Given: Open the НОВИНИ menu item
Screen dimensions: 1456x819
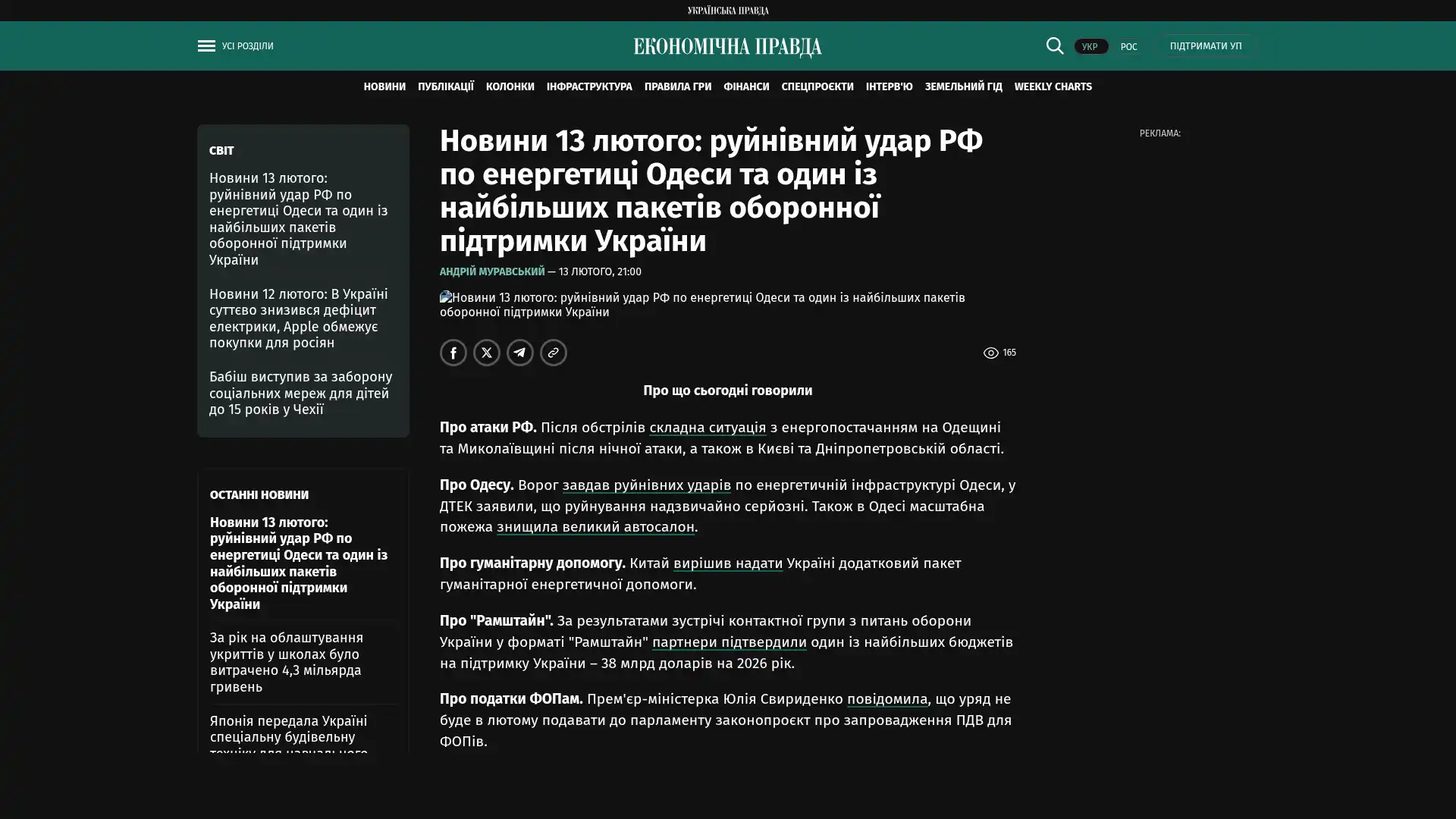Looking at the screenshot, I should pos(384,87).
